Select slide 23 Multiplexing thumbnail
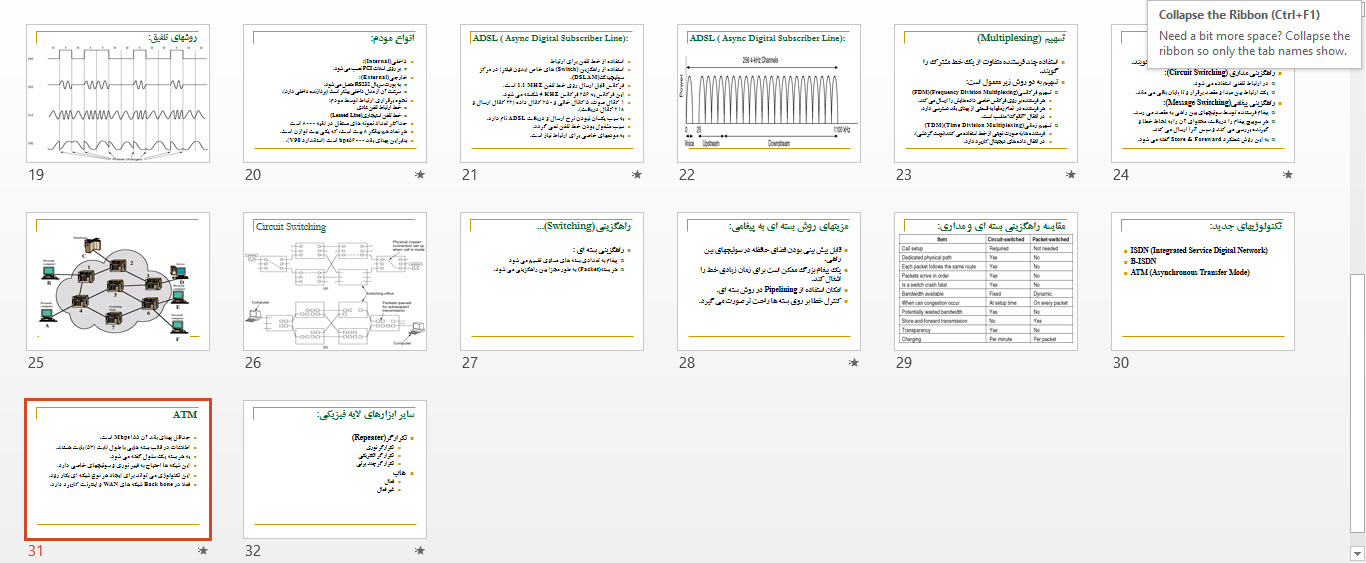This screenshot has height=563, width=1366. pyautogui.click(x=987, y=94)
